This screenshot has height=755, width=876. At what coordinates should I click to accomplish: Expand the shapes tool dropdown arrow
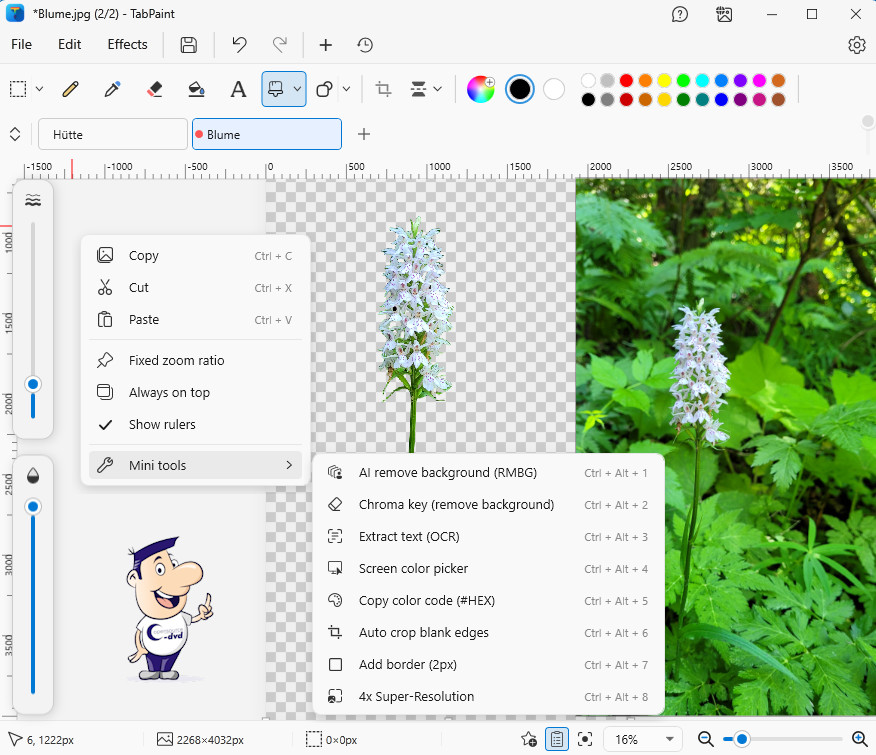coord(346,89)
